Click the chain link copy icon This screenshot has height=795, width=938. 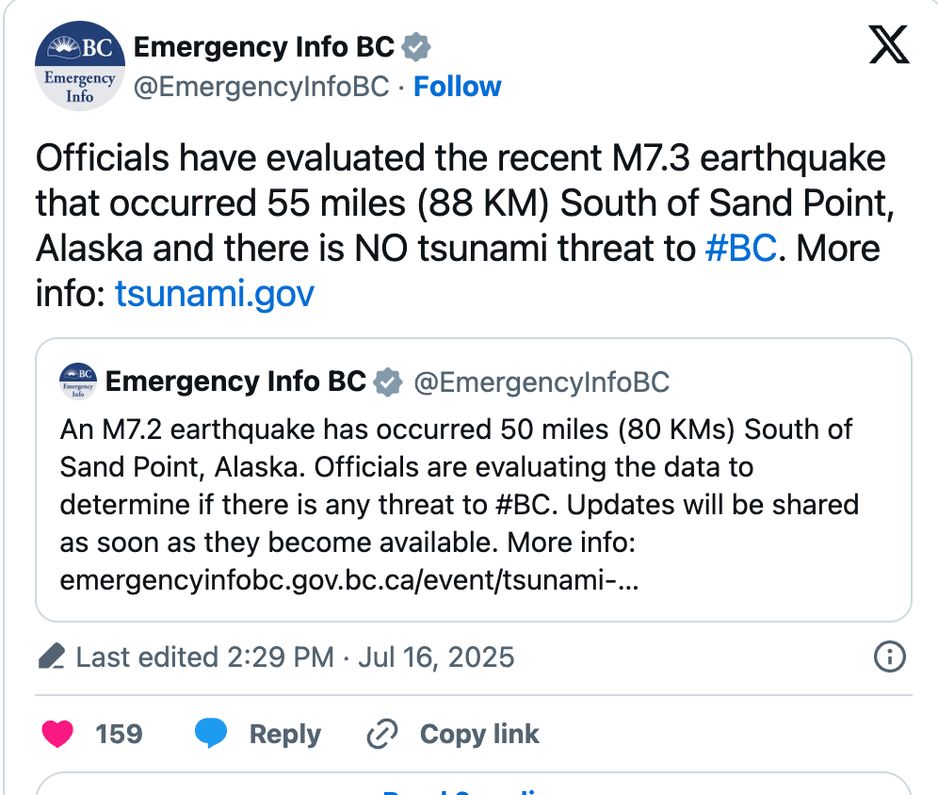tap(382, 734)
